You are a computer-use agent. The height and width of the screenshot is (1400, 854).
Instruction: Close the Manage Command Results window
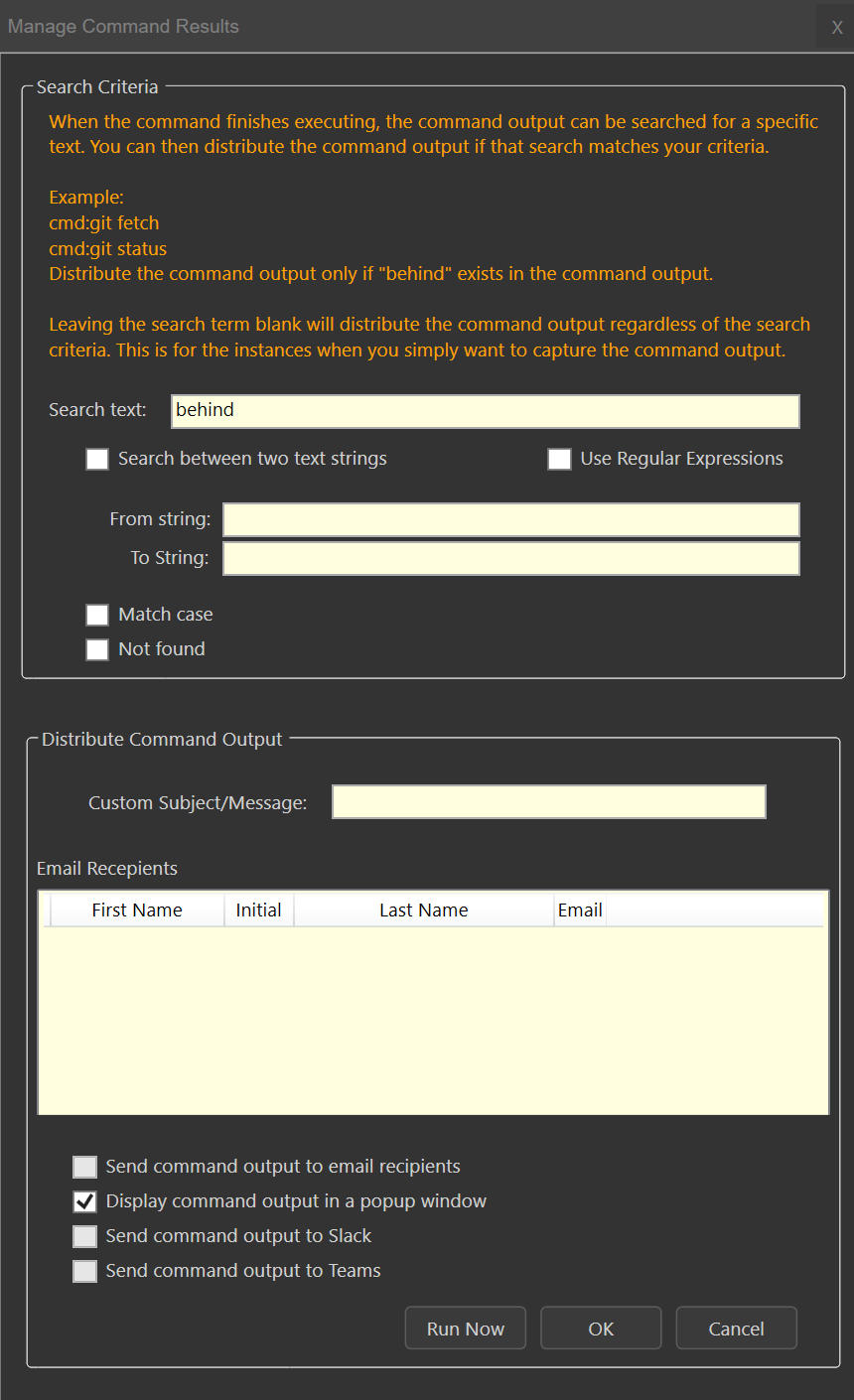[x=835, y=26]
